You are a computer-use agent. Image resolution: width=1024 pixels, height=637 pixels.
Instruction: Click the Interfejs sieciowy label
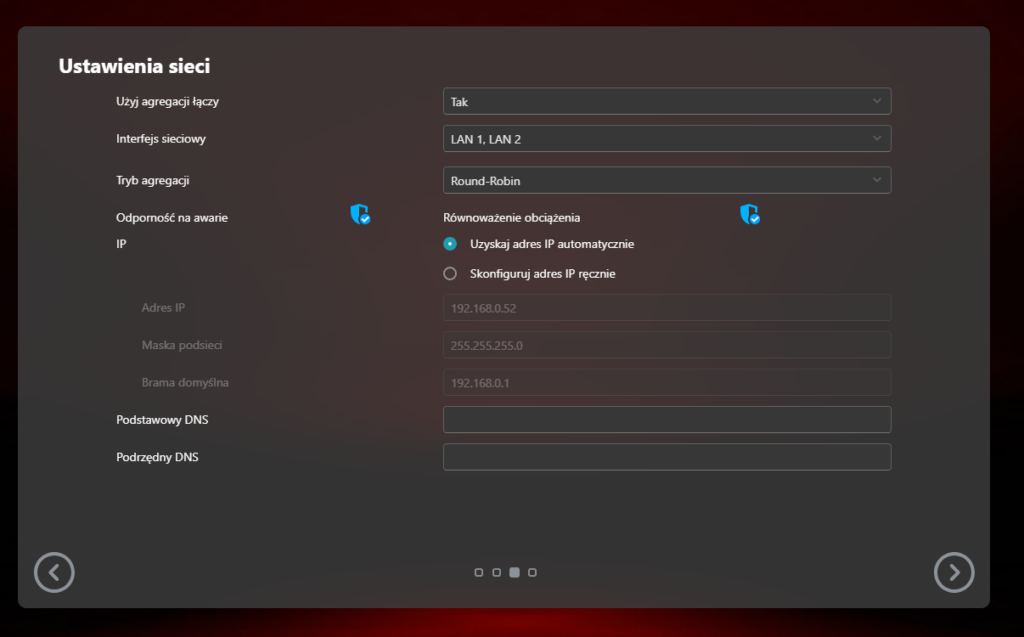[x=161, y=139]
